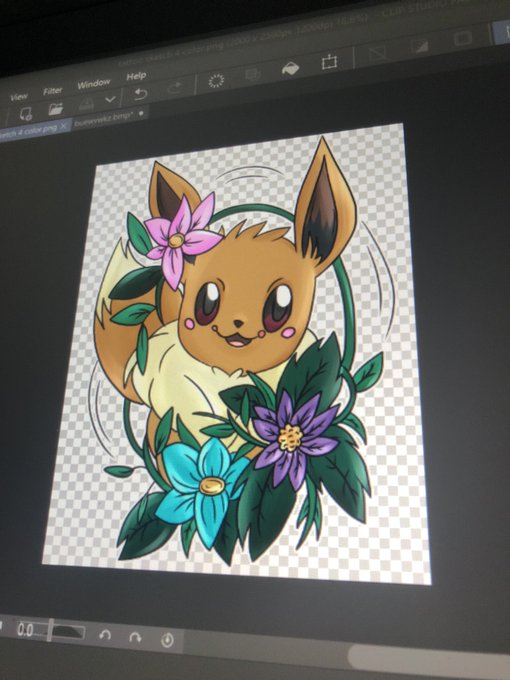The width and height of the screenshot is (510, 680).
Task: Click the open file folder icon
Action: point(56,109)
